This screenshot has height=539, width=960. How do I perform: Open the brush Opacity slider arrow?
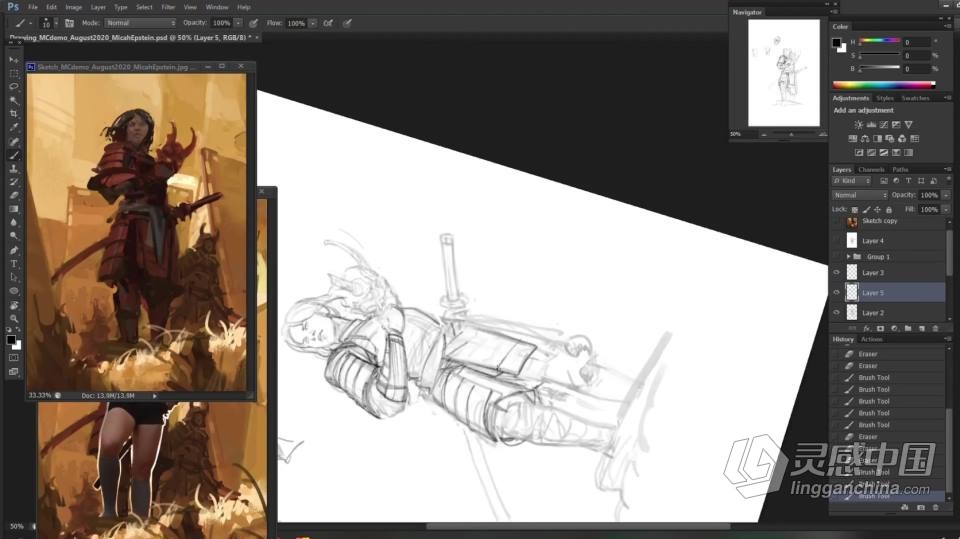[x=238, y=23]
